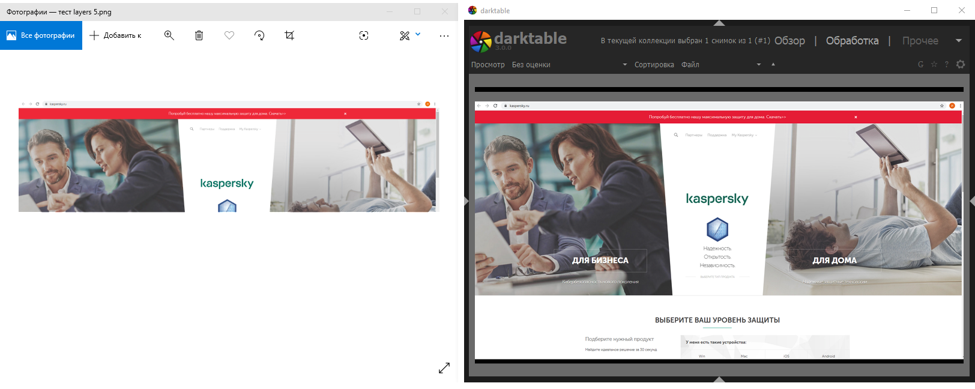Collapse the top panel with the triangle handle
The width and height of the screenshot is (975, 389).
point(719,23)
